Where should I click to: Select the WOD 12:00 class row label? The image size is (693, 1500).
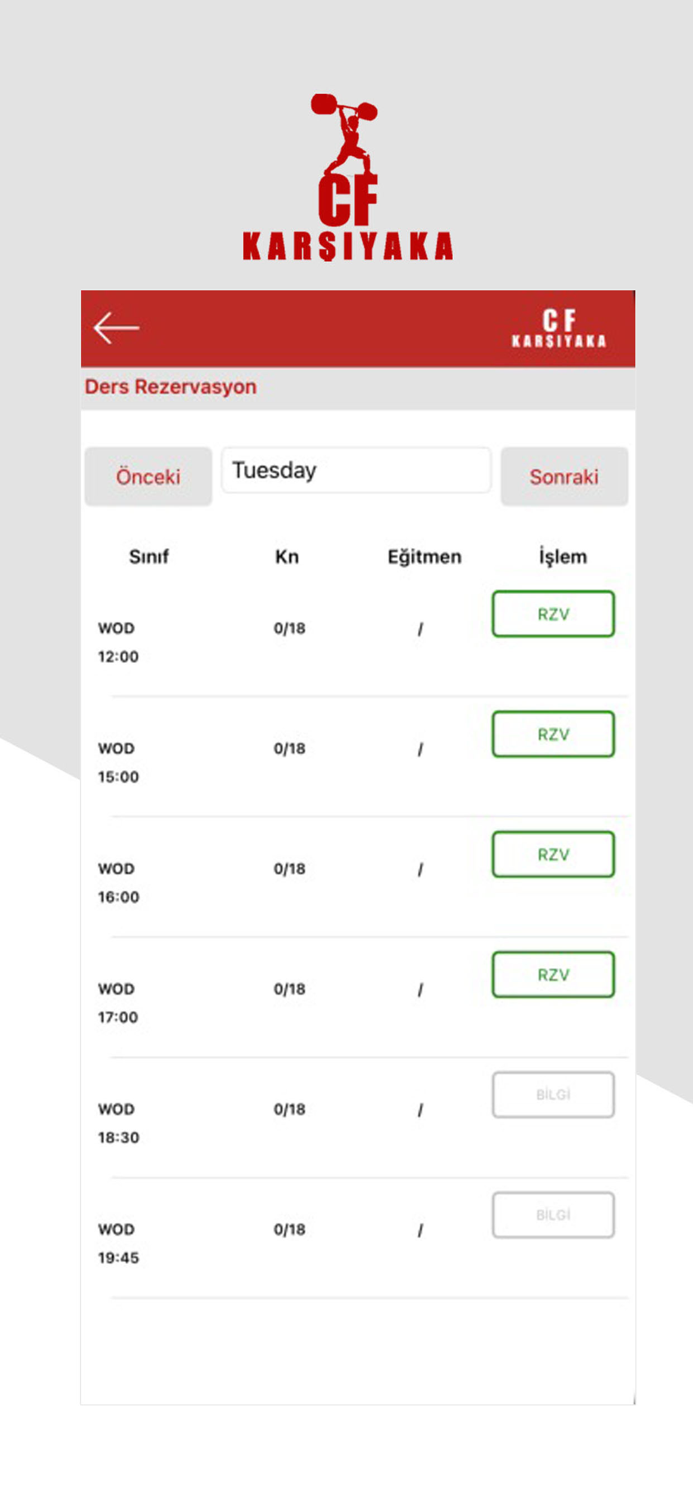118,643
